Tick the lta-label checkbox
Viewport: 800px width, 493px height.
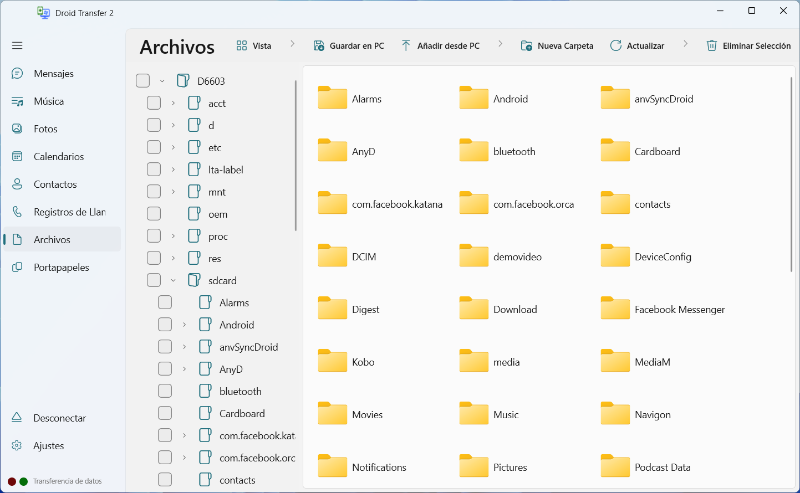tap(154, 169)
